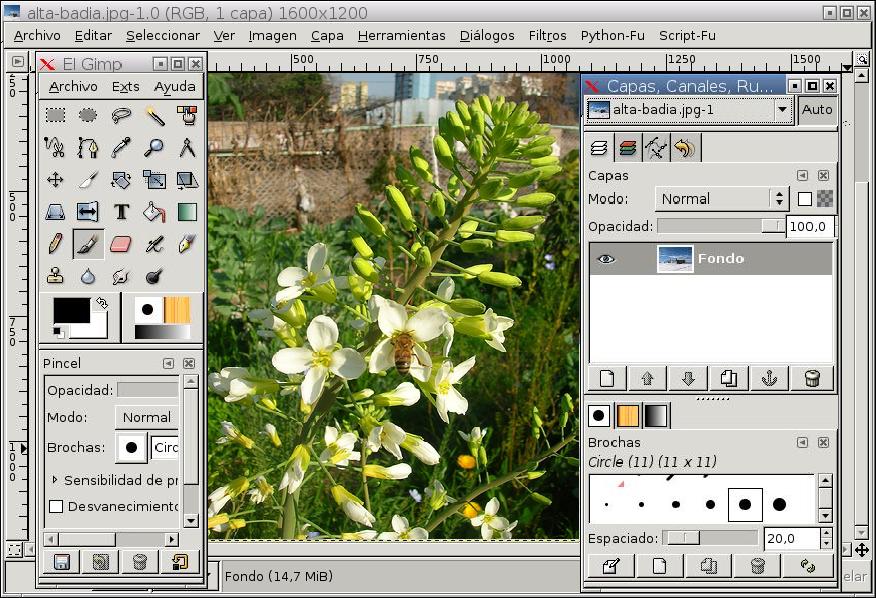Select the Dodge/Burn tool

coord(154,276)
